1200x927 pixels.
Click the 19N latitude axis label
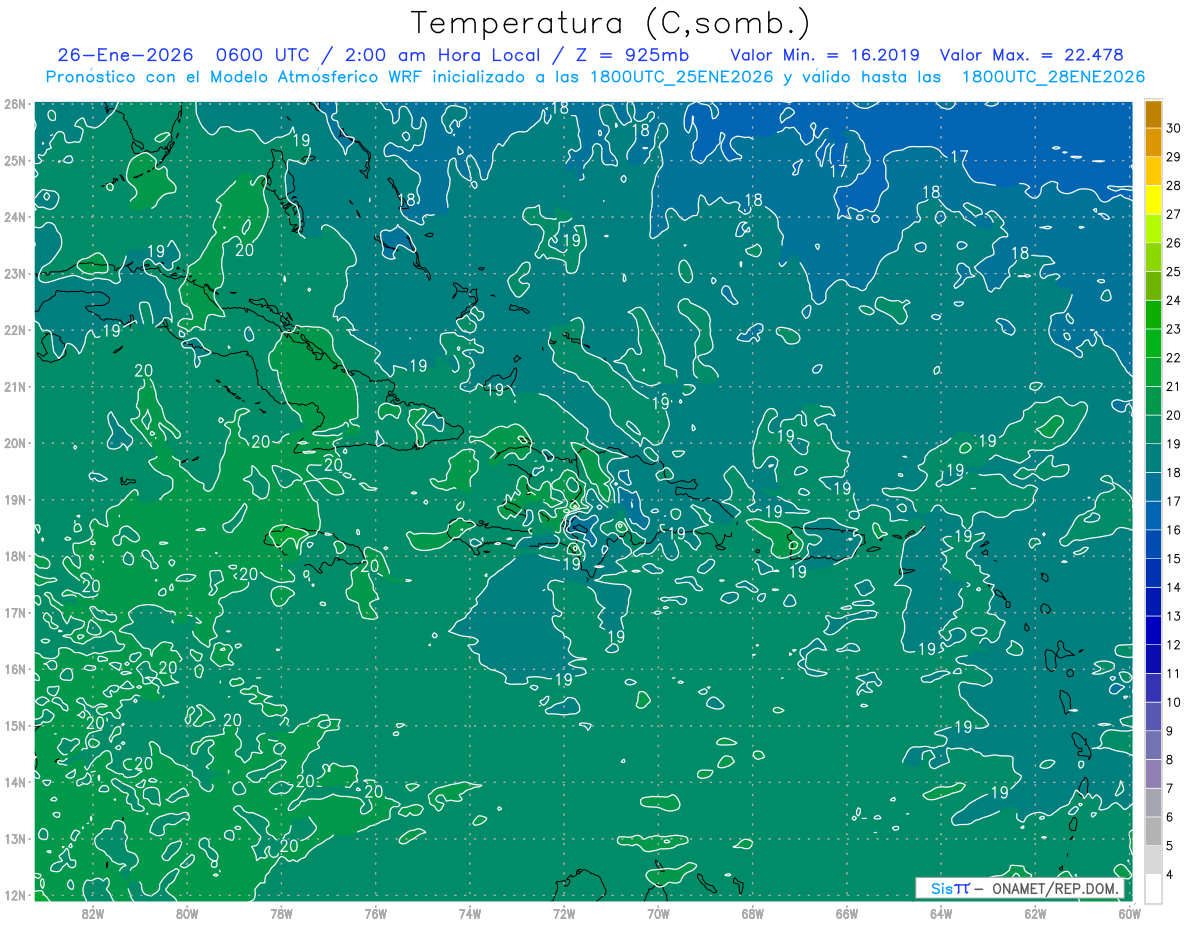14,499
